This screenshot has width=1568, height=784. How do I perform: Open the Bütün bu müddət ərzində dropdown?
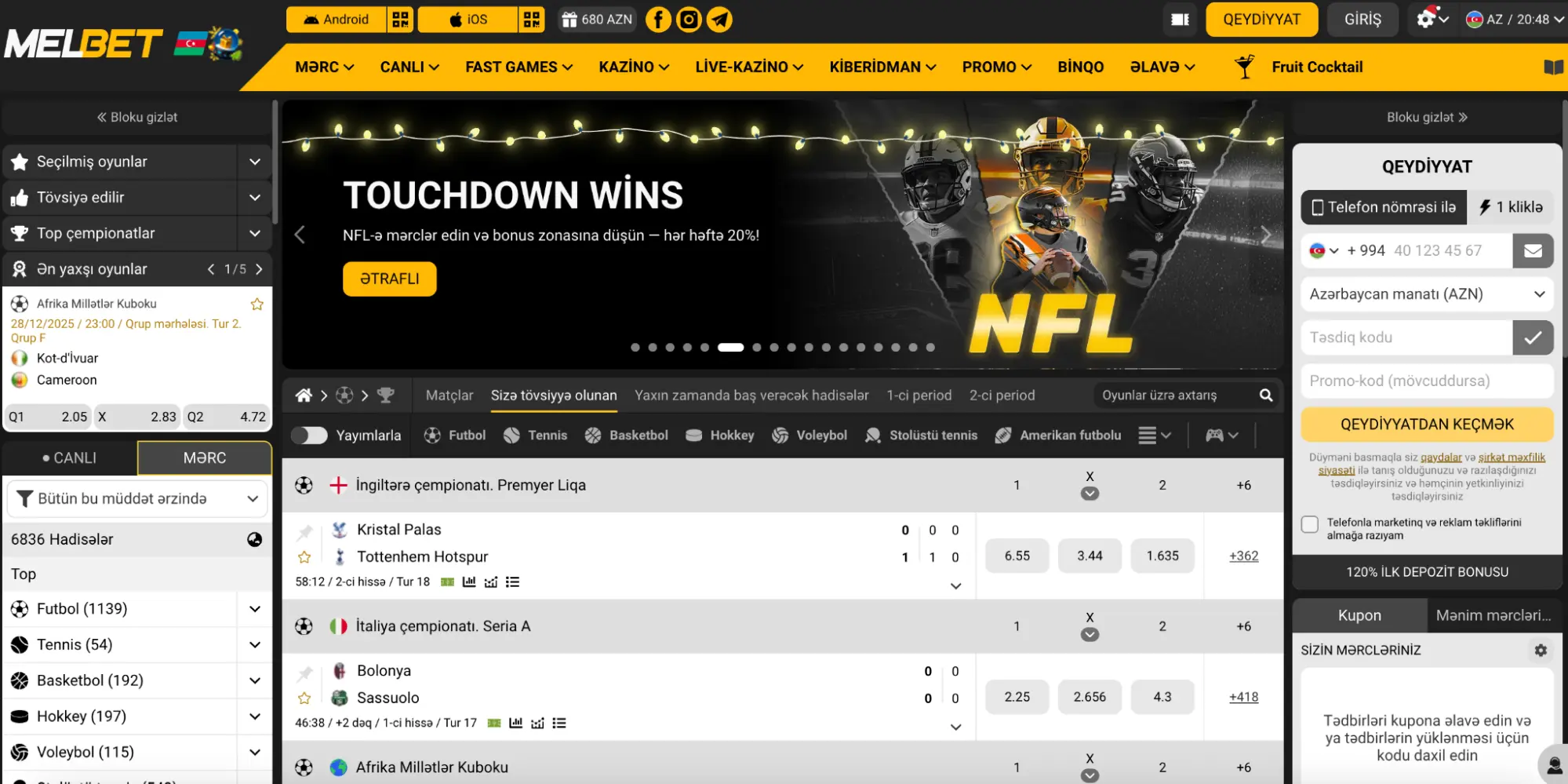[x=137, y=499]
